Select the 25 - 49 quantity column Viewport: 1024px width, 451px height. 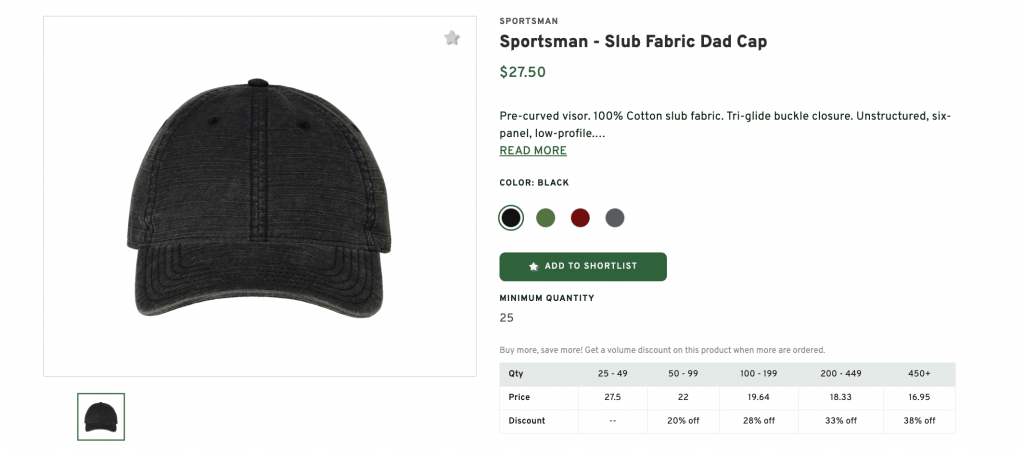(x=613, y=374)
